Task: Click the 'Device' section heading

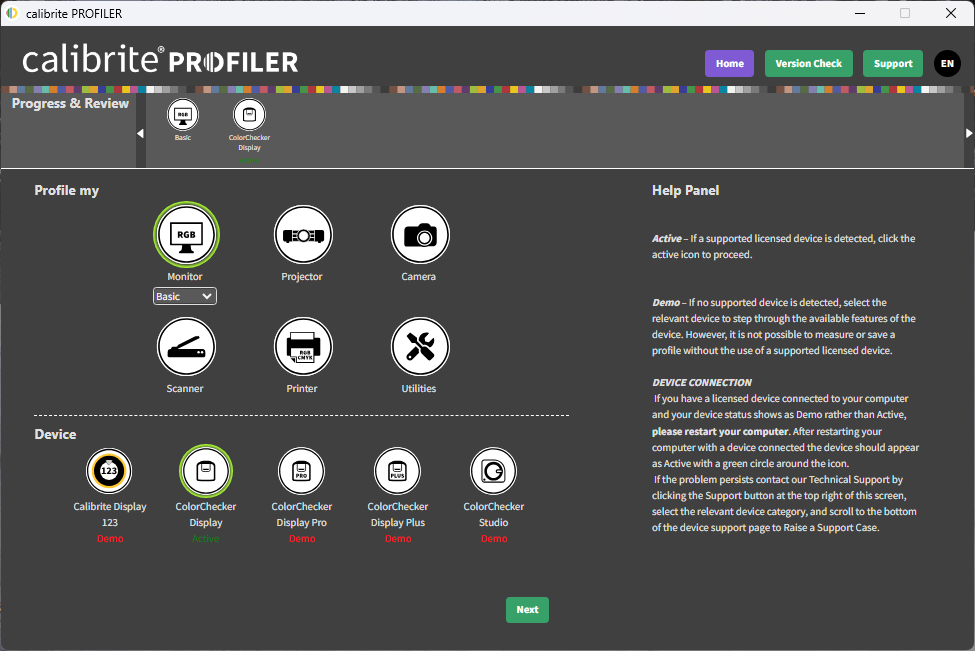Action: [x=55, y=435]
